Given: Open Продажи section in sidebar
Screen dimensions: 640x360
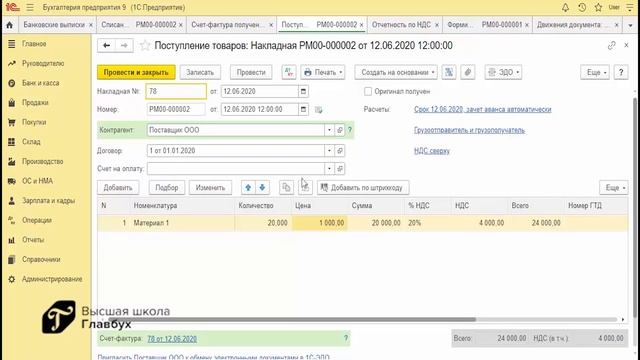Looking at the screenshot, I should click(x=35, y=102).
